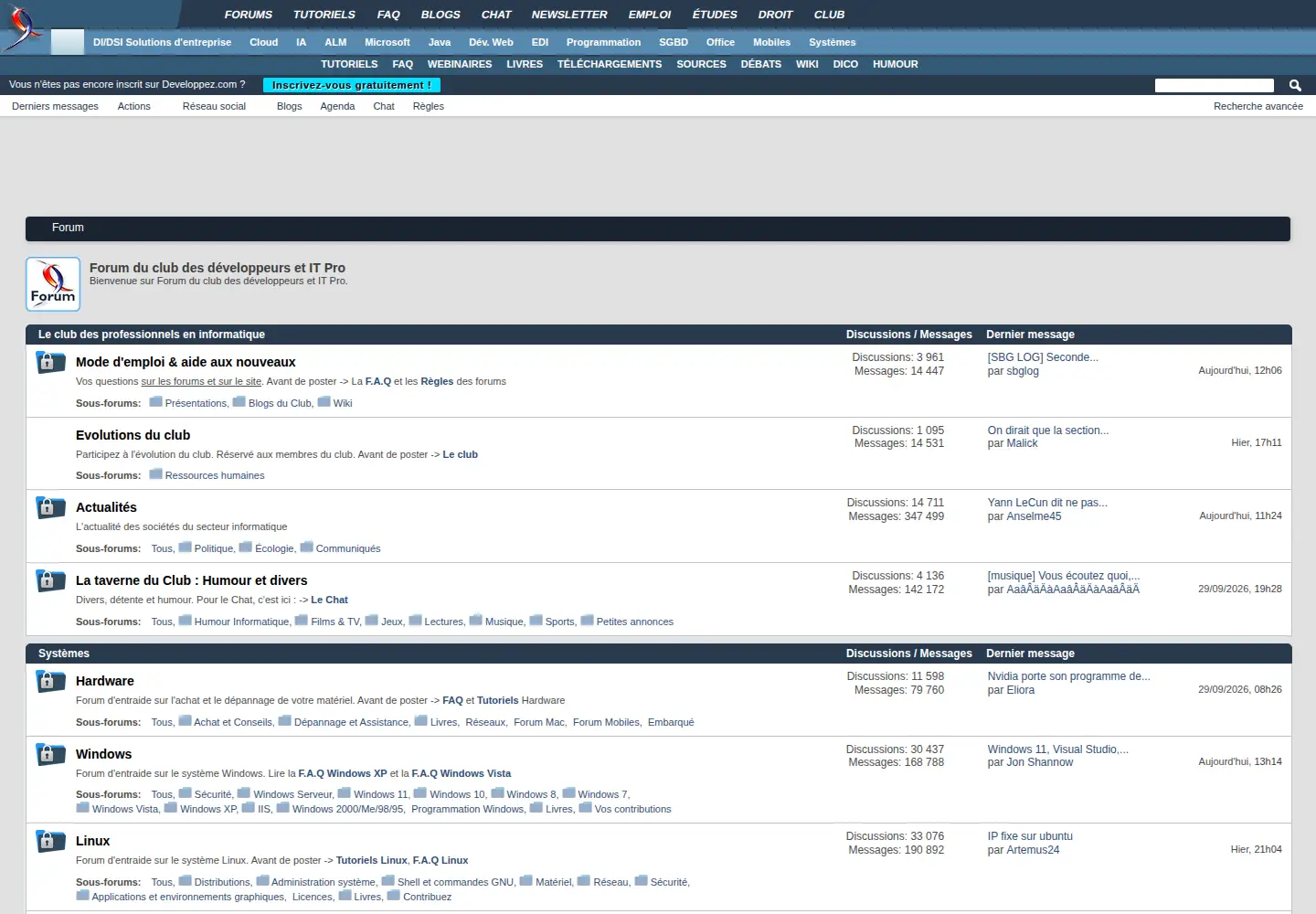Click the home square button beside DI/DSI
The height and width of the screenshot is (914, 1316).
click(68, 42)
